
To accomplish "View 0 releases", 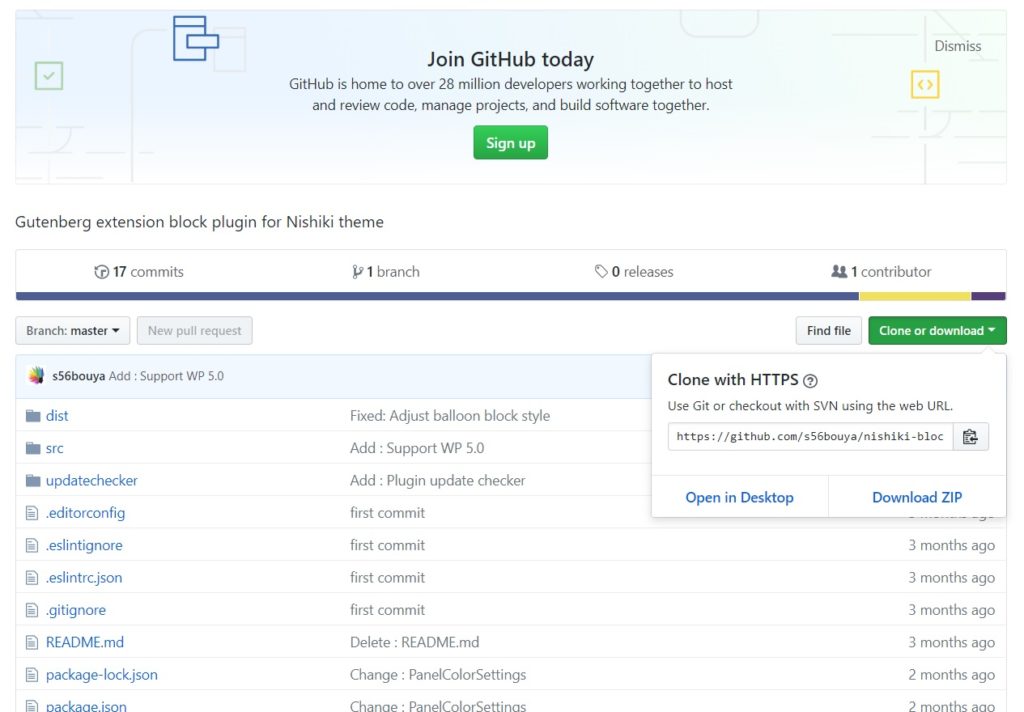I will point(634,272).
